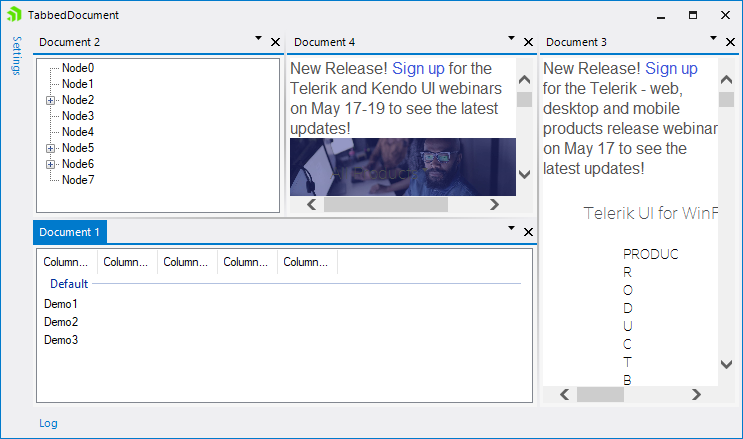Select Node7 tree item
Image resolution: width=743 pixels, height=439 pixels.
78,180
